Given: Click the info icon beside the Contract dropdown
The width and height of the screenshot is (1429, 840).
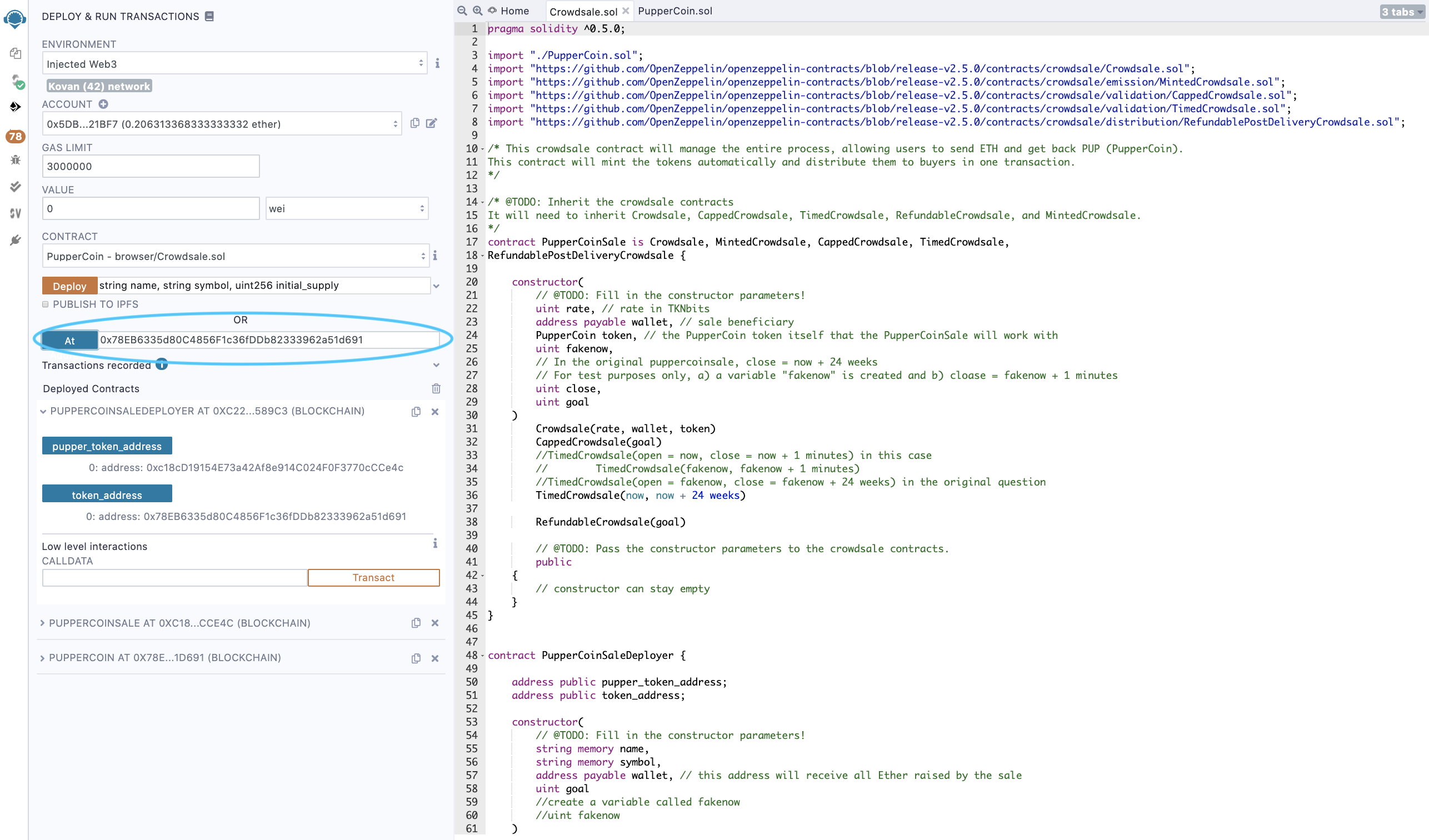Looking at the screenshot, I should (x=435, y=256).
